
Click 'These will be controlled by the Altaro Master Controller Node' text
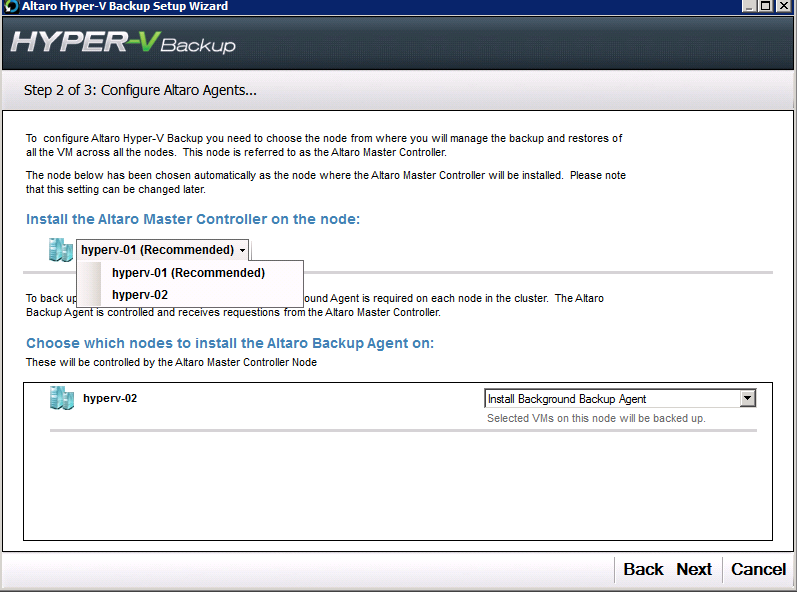(171, 362)
